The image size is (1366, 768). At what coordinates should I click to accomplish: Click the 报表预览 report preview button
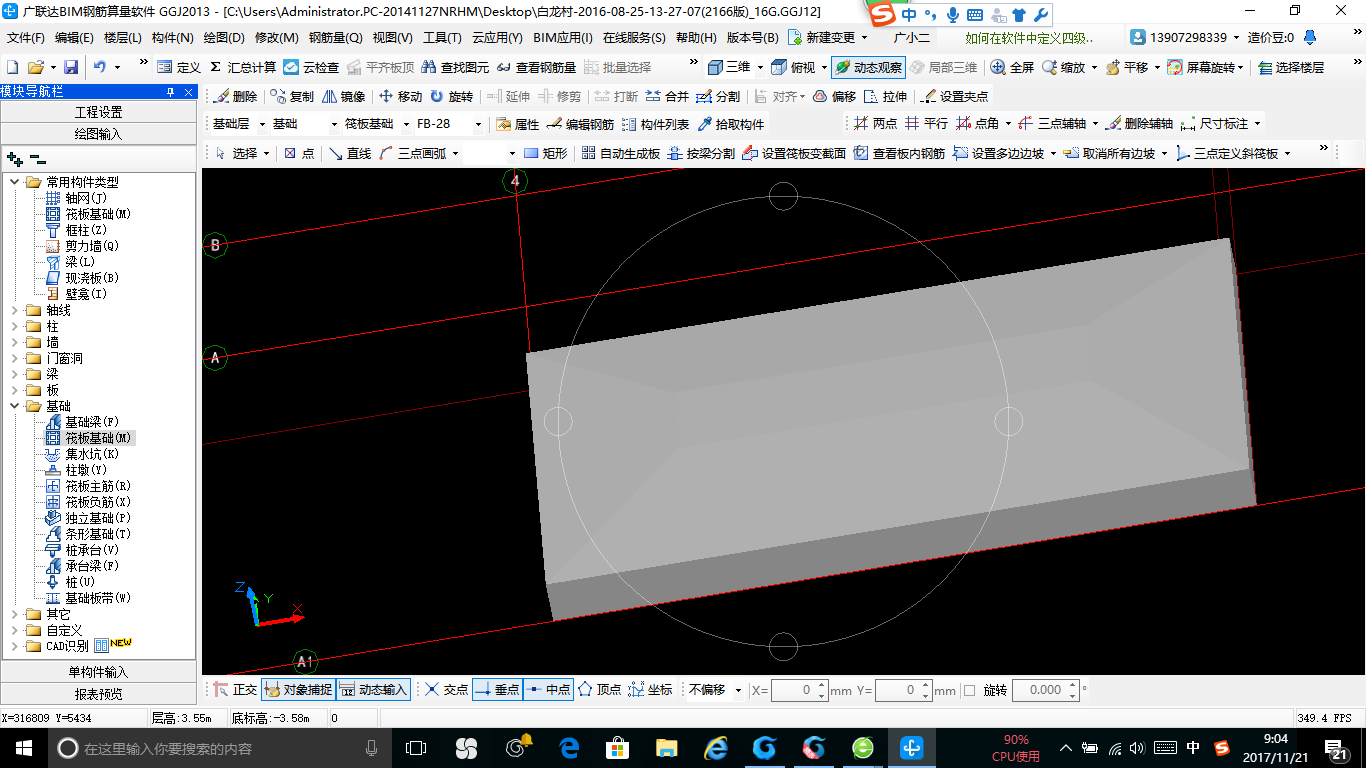(98, 694)
